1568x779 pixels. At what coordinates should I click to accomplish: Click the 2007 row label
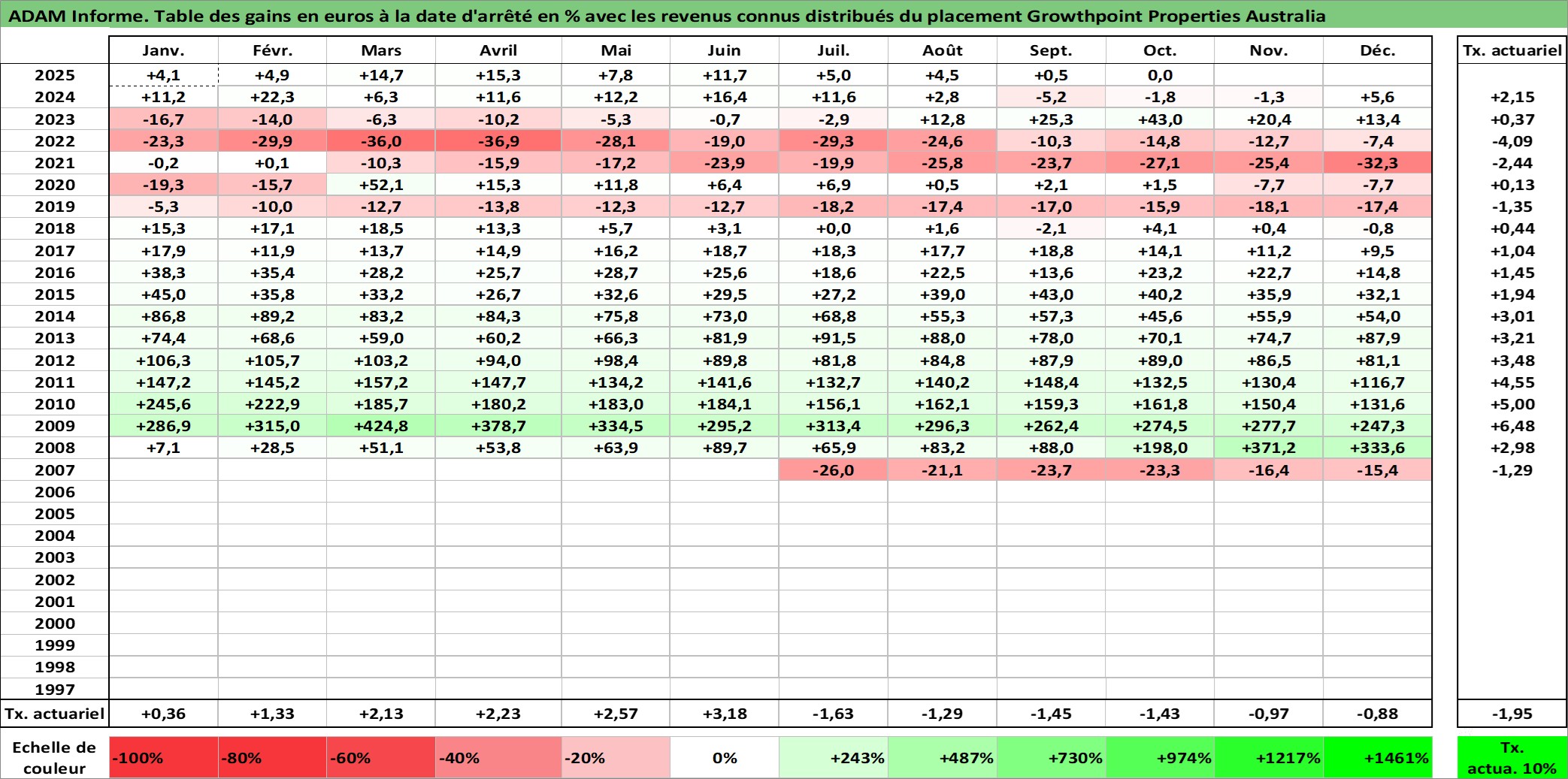(55, 470)
